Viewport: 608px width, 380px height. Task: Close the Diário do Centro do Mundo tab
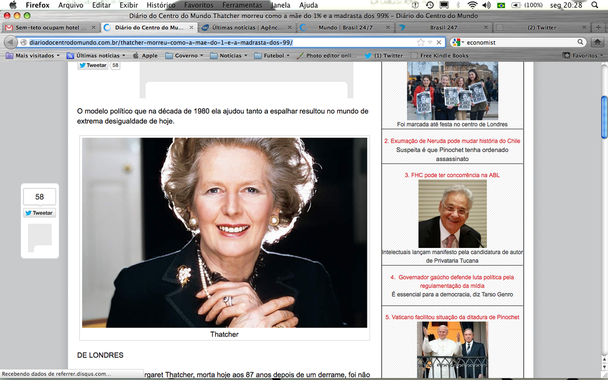191,28
